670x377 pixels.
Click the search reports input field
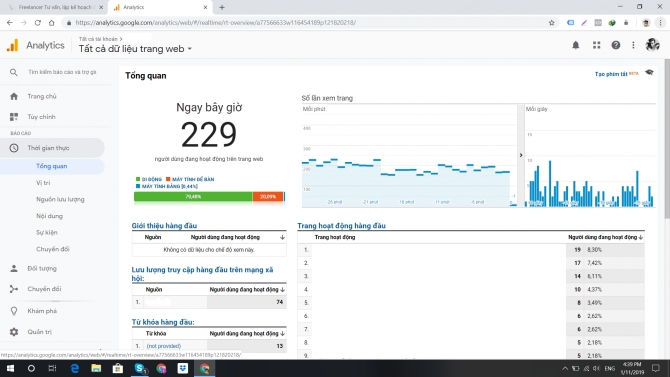pyautogui.click(x=62, y=72)
